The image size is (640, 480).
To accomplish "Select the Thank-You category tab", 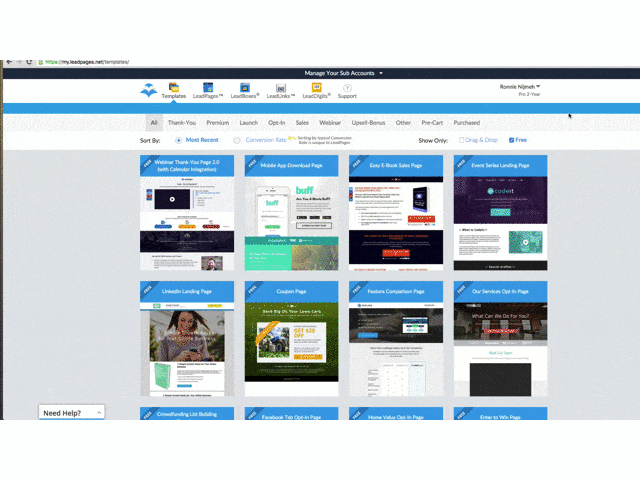I will coord(182,122).
